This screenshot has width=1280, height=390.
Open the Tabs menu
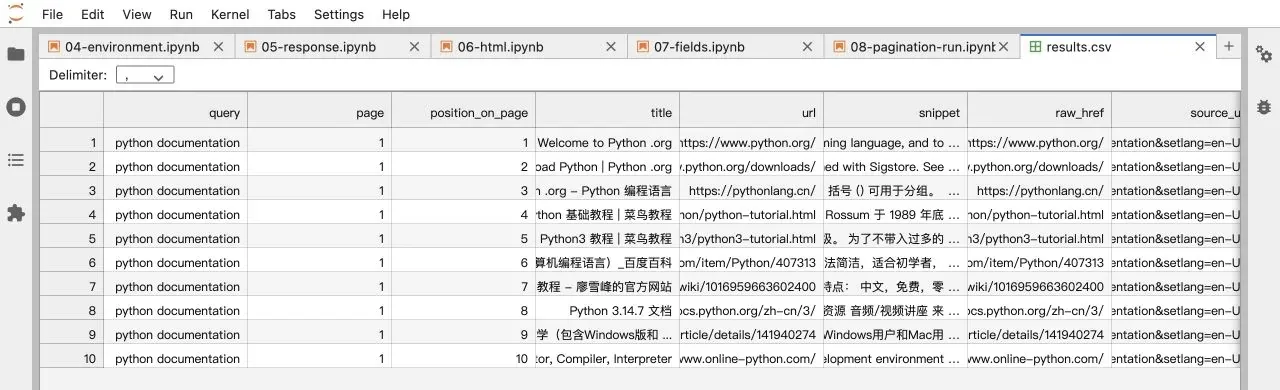click(x=282, y=14)
